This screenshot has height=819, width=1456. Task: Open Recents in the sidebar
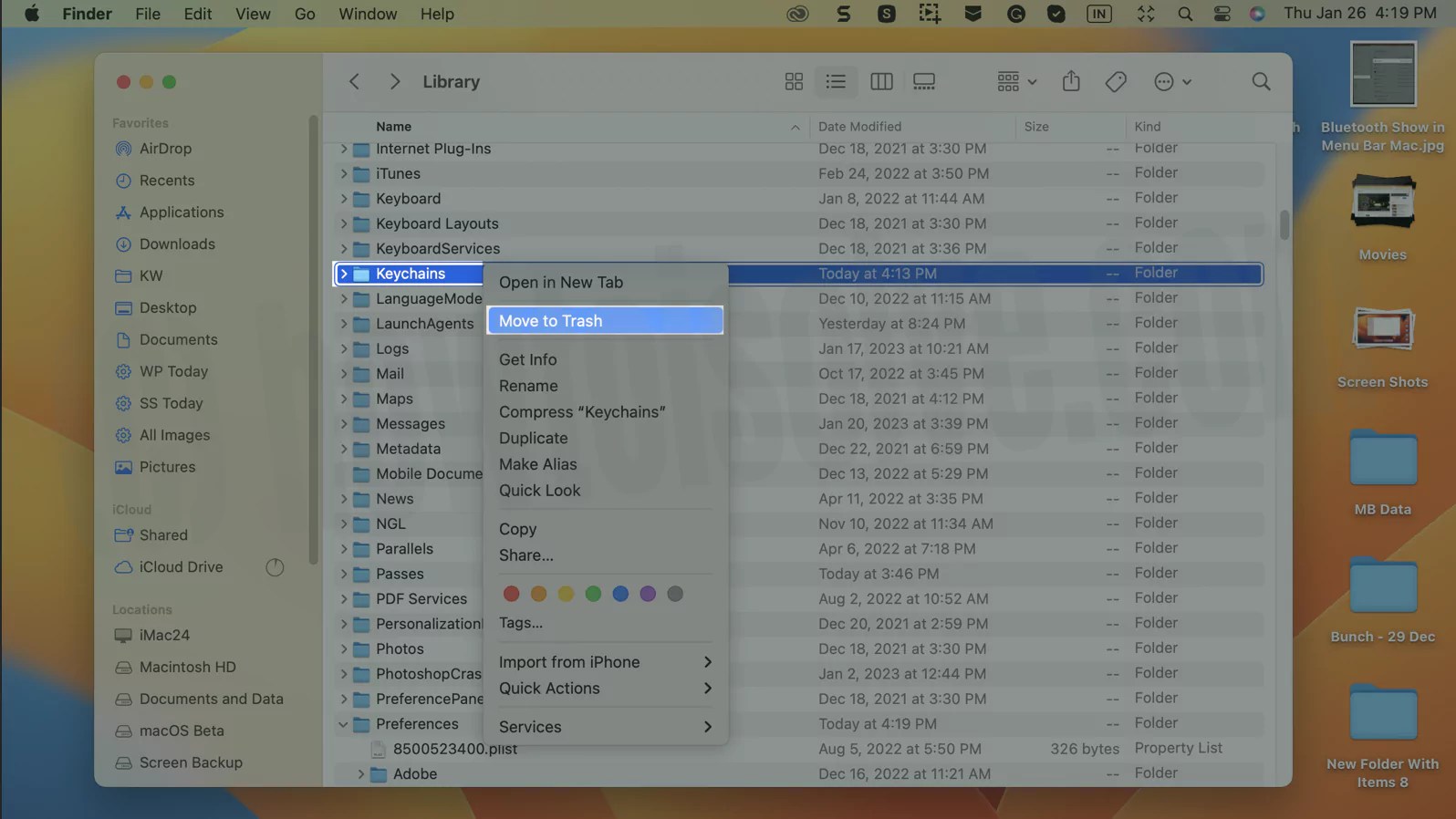click(x=167, y=181)
